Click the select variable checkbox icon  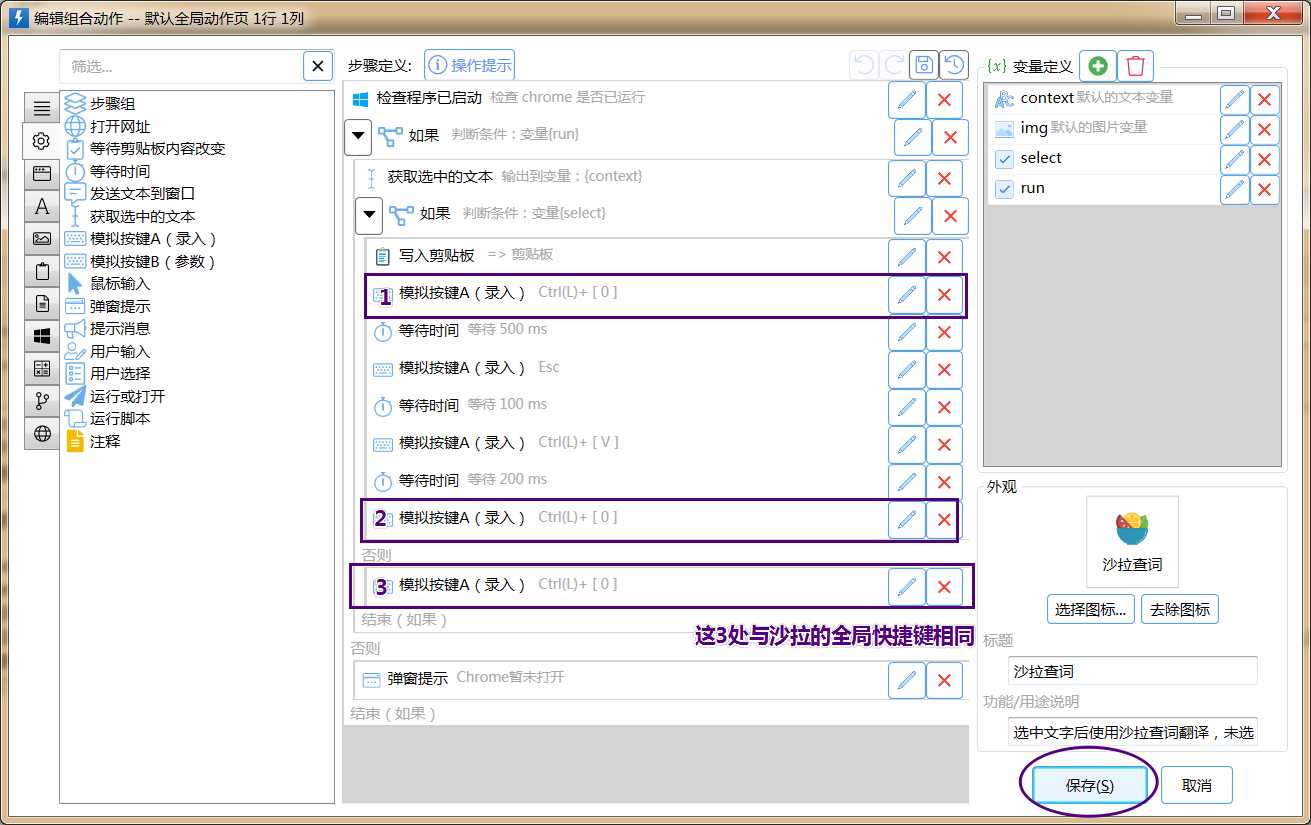point(1005,159)
